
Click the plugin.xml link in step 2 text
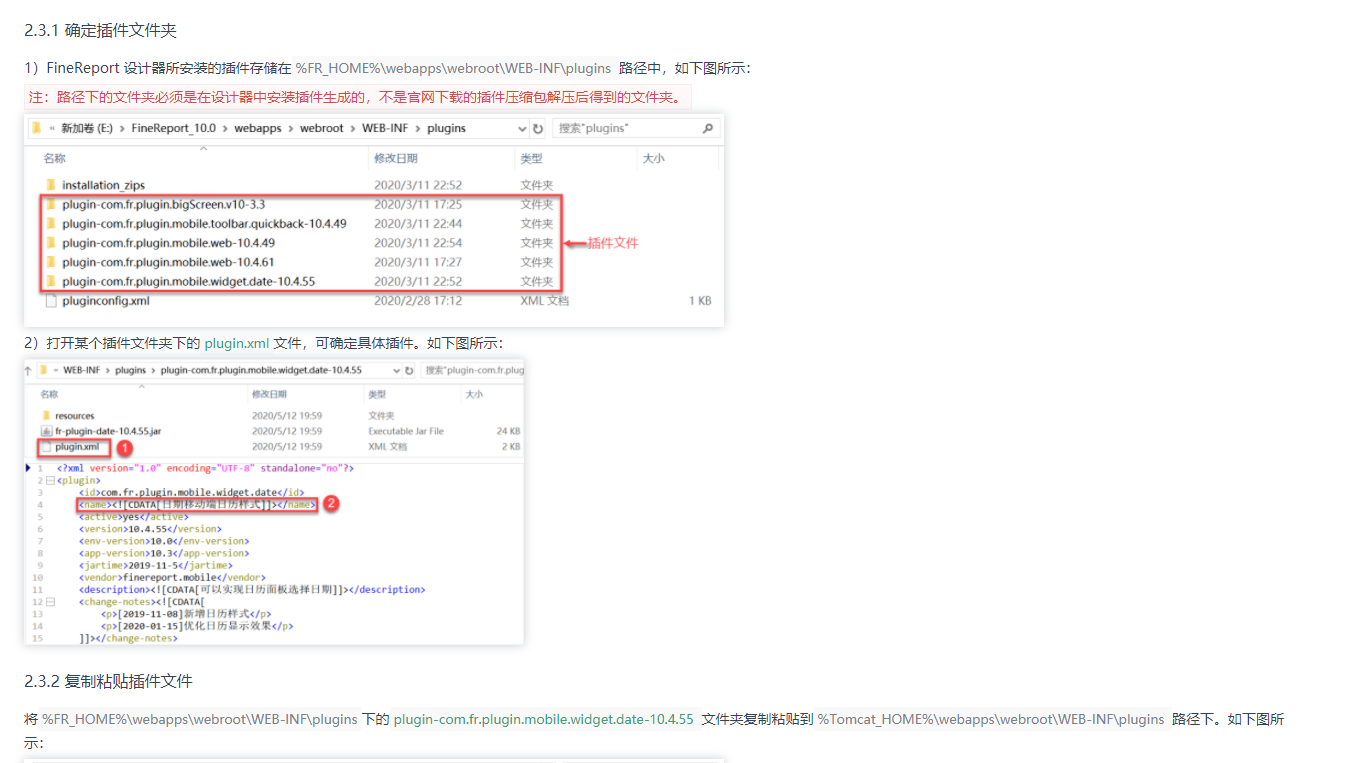click(x=237, y=343)
